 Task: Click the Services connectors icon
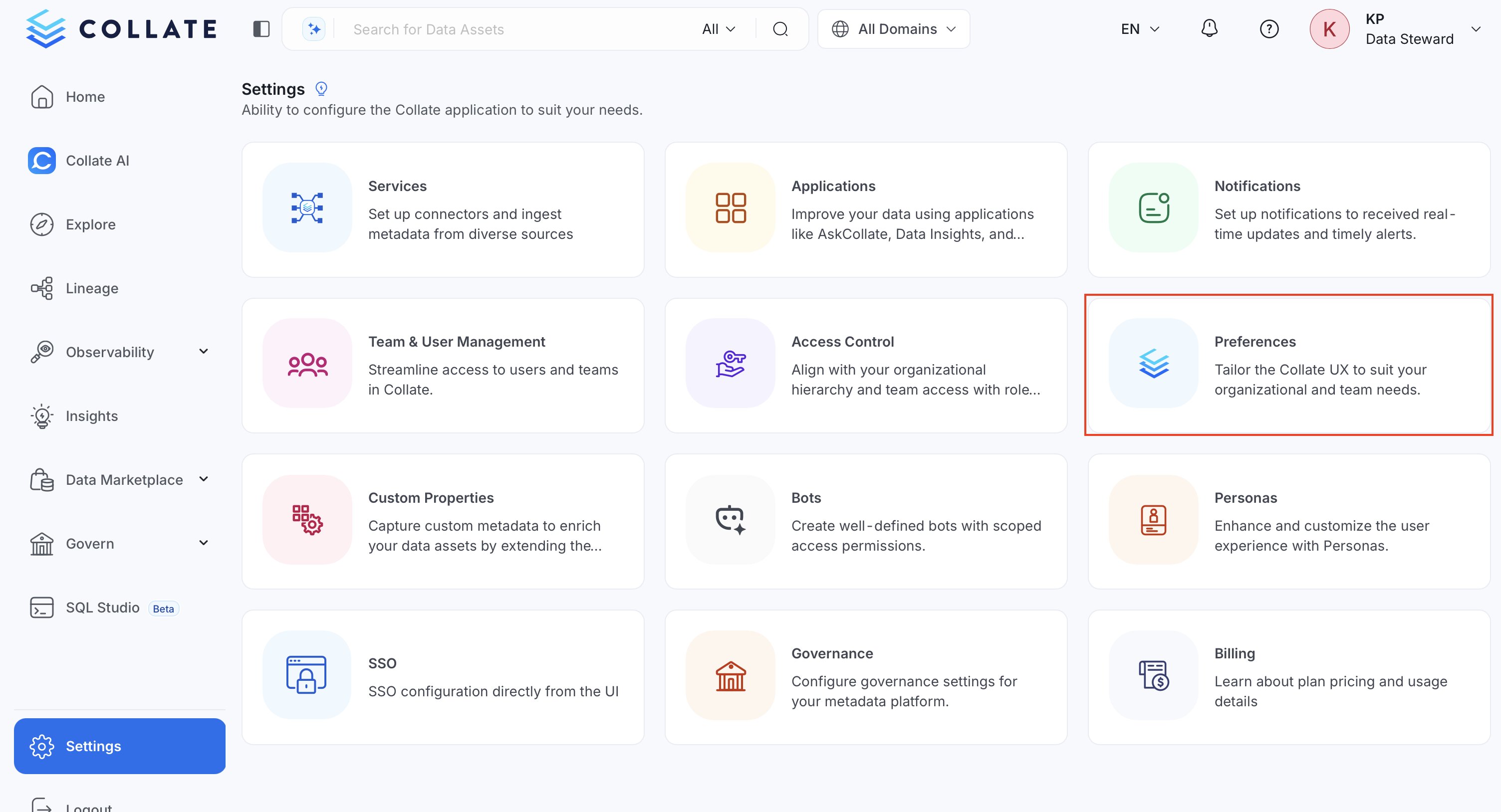click(x=307, y=207)
